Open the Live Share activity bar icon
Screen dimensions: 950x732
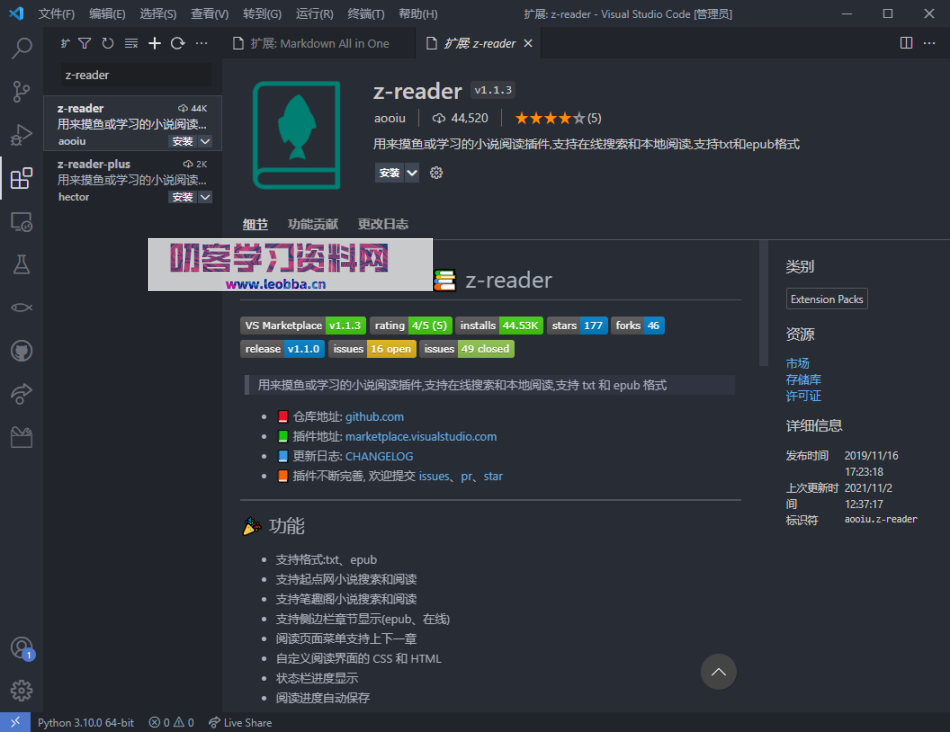click(21, 394)
